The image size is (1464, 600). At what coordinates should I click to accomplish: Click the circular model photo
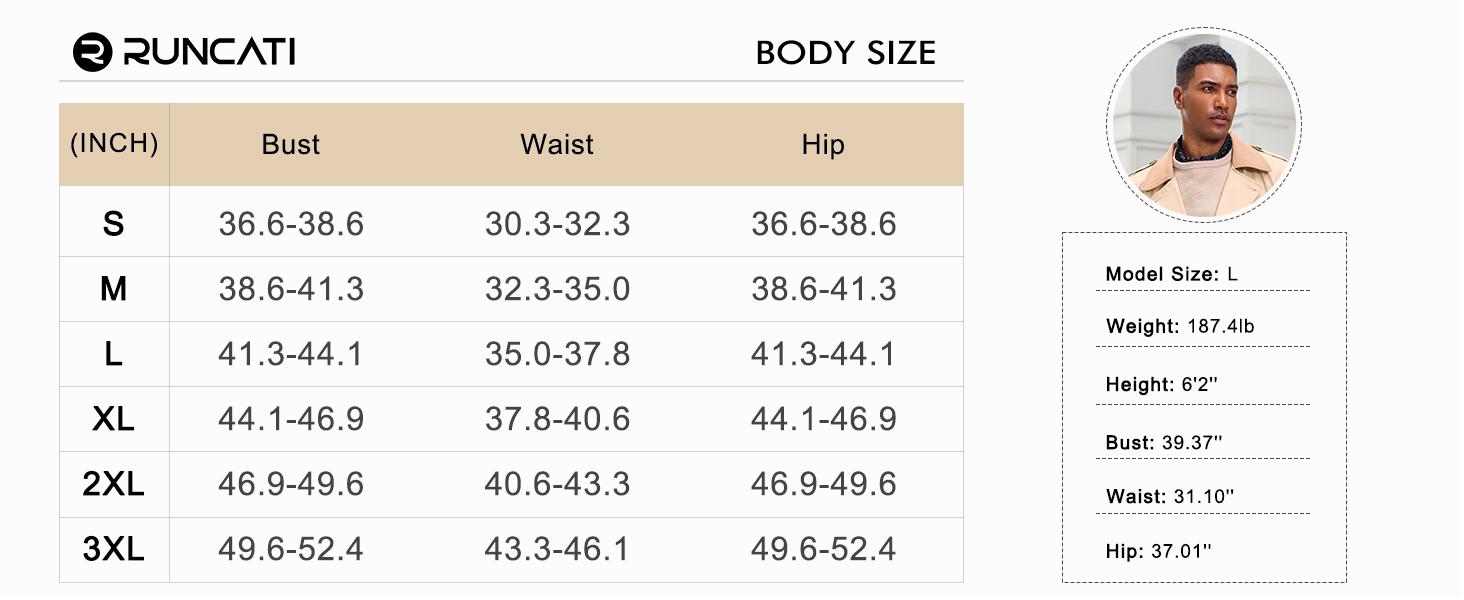click(x=1204, y=124)
